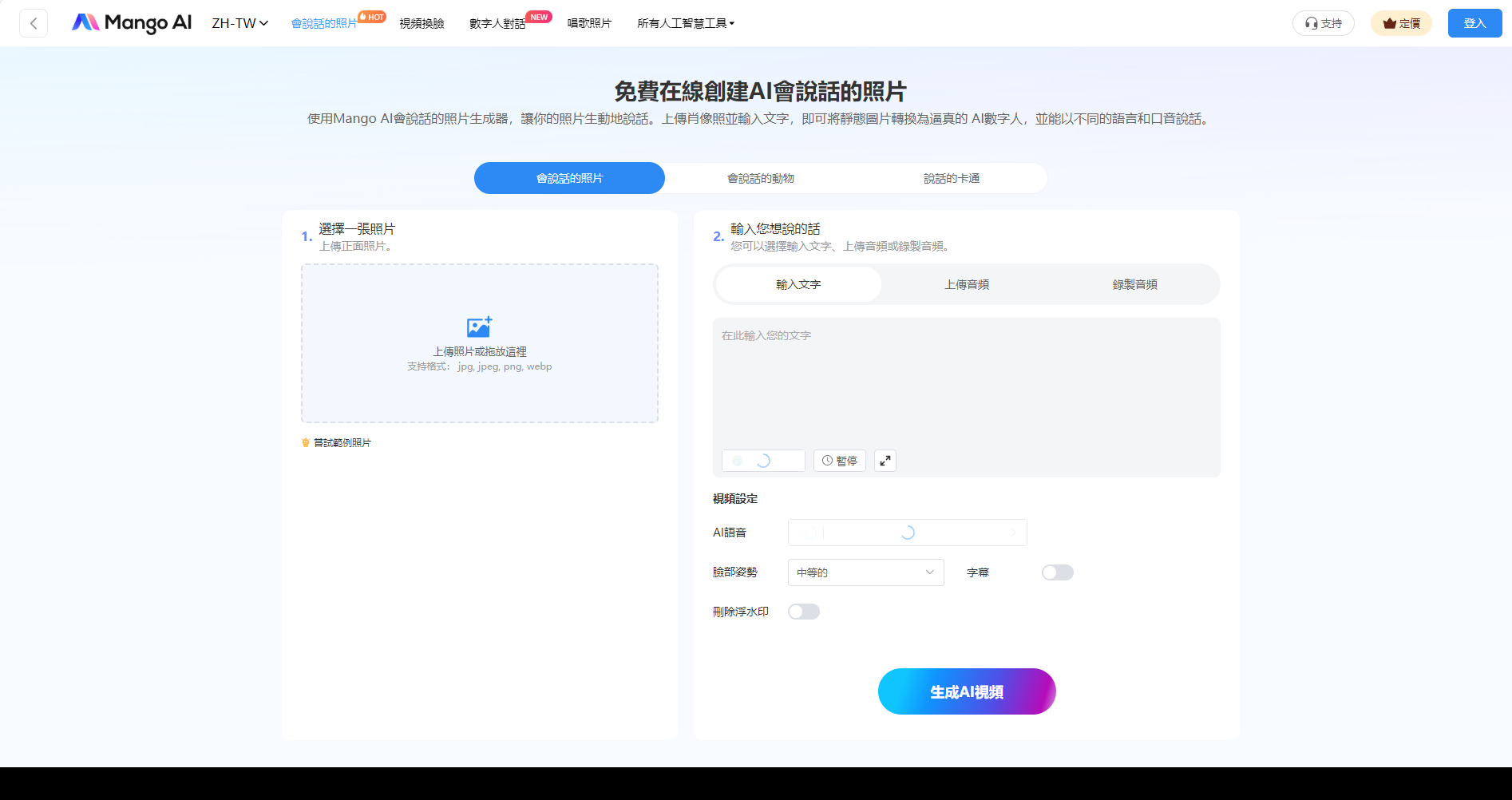This screenshot has width=1512, height=800.
Task: Click the 定價 crown pricing button
Action: 1401,23
